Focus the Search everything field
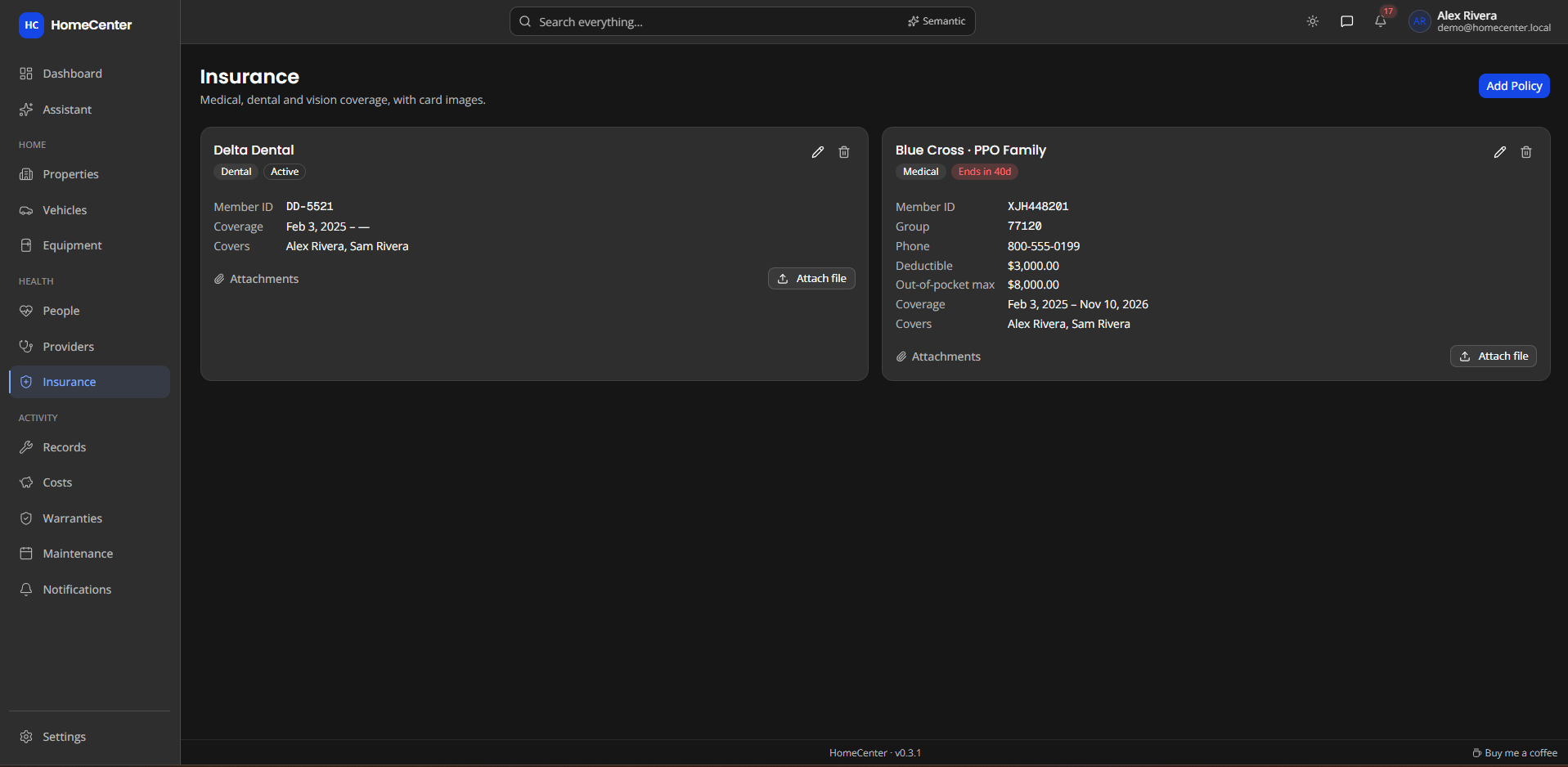The width and height of the screenshot is (1568, 767). pyautogui.click(x=742, y=21)
